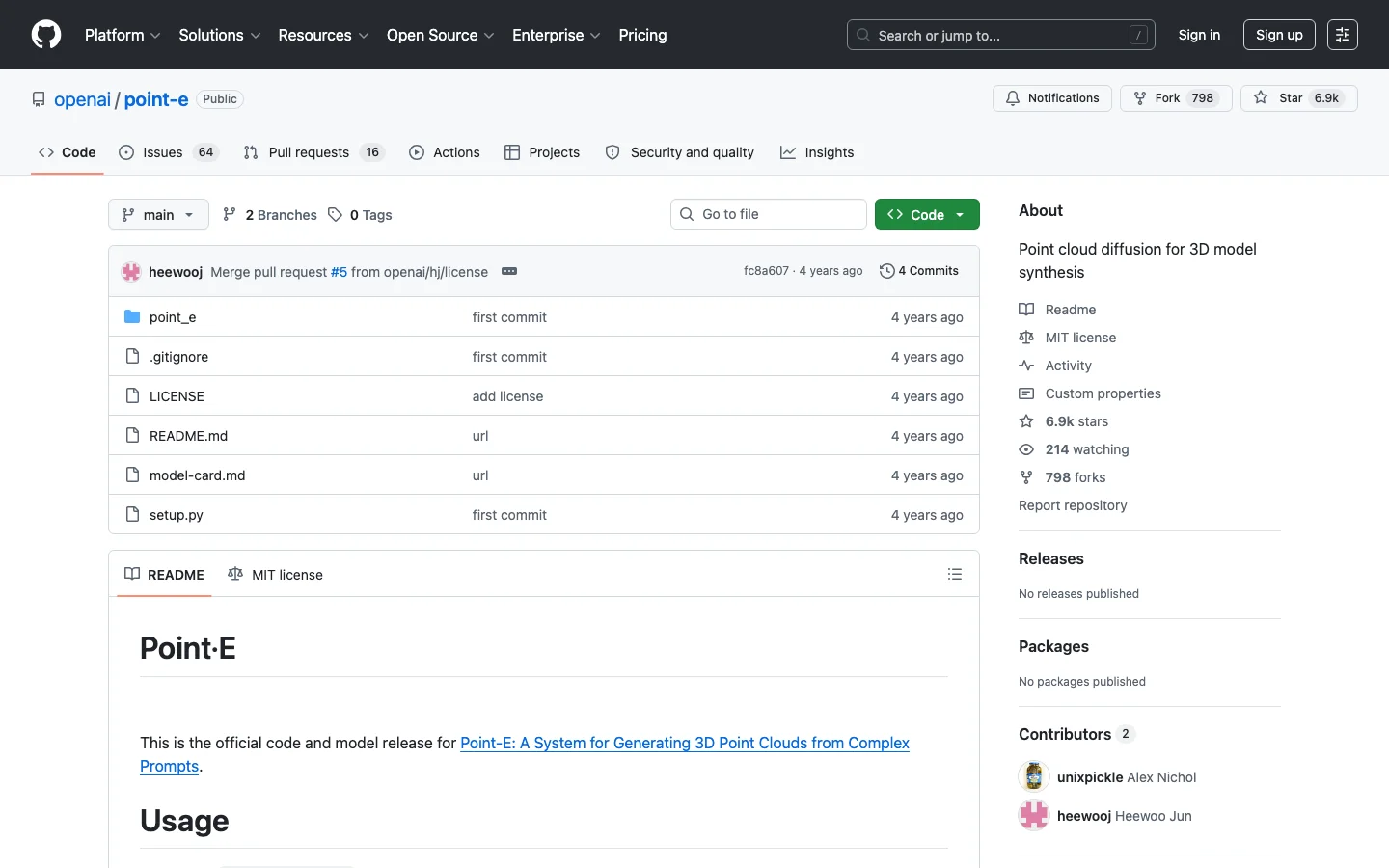Click the fork icon beside 798 forks
The image size is (1389, 868).
point(1026,477)
